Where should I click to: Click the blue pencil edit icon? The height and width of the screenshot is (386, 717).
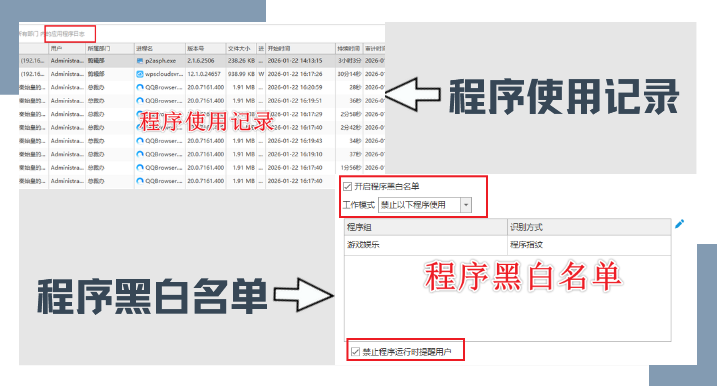680,224
